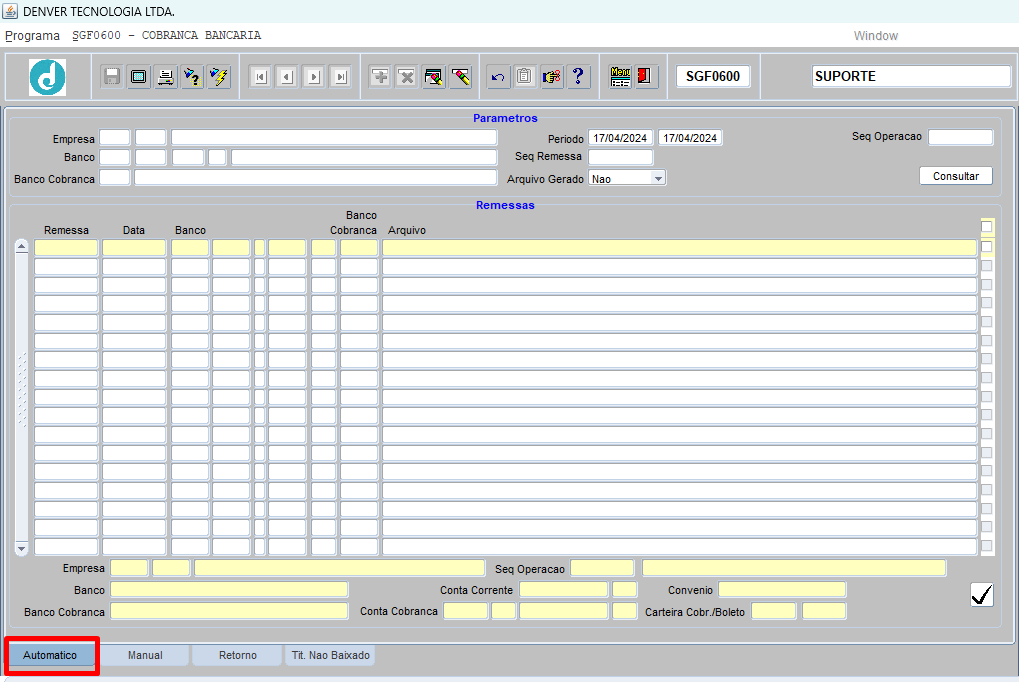1019x682 pixels.
Task: Click the Remessas column header label 'Arquivo'
Action: click(407, 230)
